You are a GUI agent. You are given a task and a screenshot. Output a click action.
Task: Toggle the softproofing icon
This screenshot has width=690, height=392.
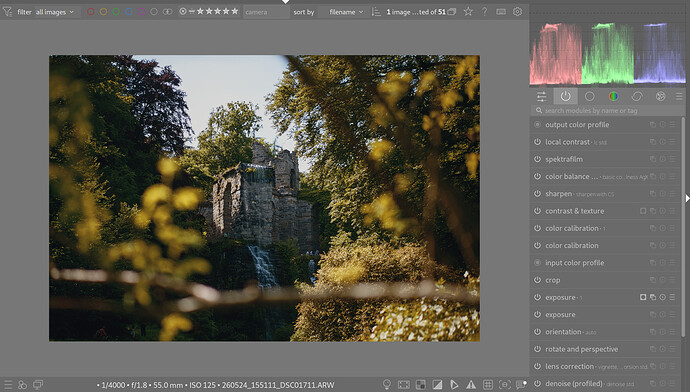click(454, 385)
